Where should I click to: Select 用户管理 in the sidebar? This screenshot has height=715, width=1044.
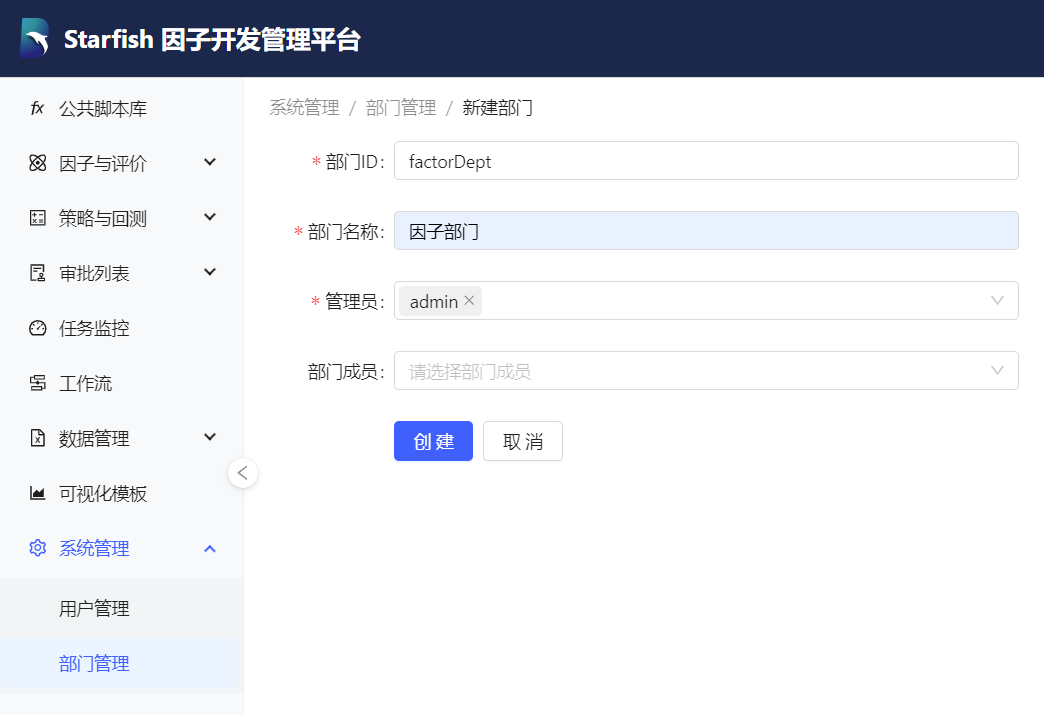click(94, 608)
